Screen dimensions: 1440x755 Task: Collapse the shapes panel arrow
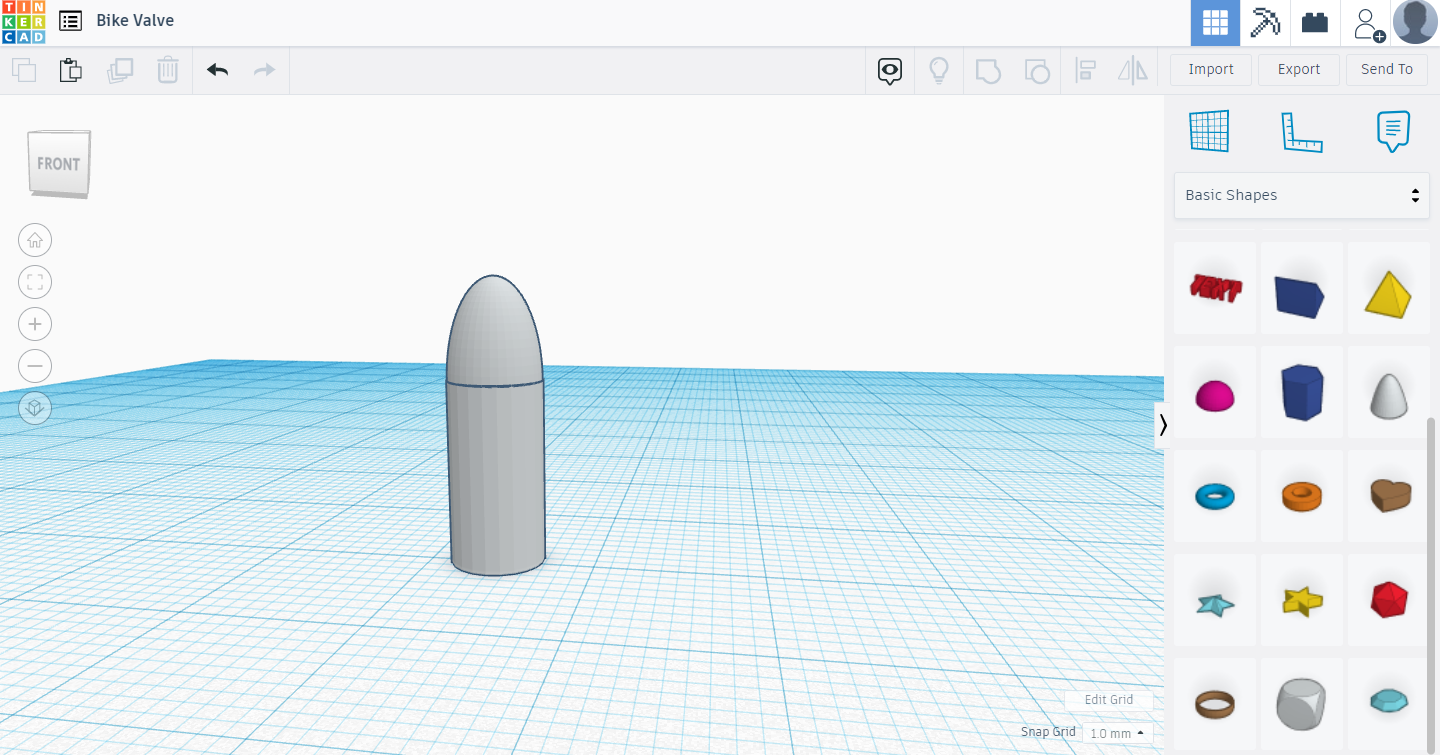click(x=1162, y=425)
